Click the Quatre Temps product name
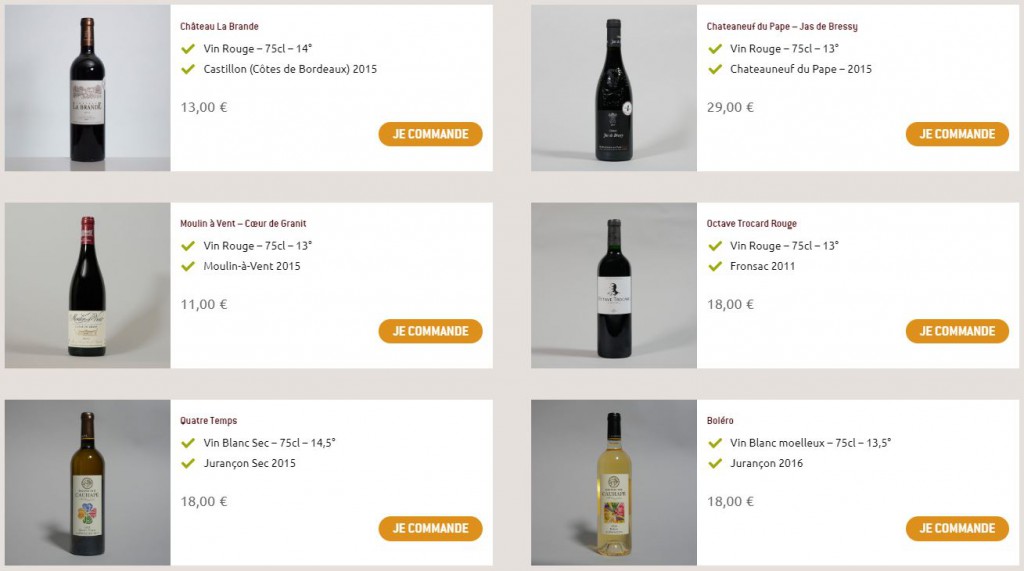This screenshot has height=571, width=1024. point(208,421)
